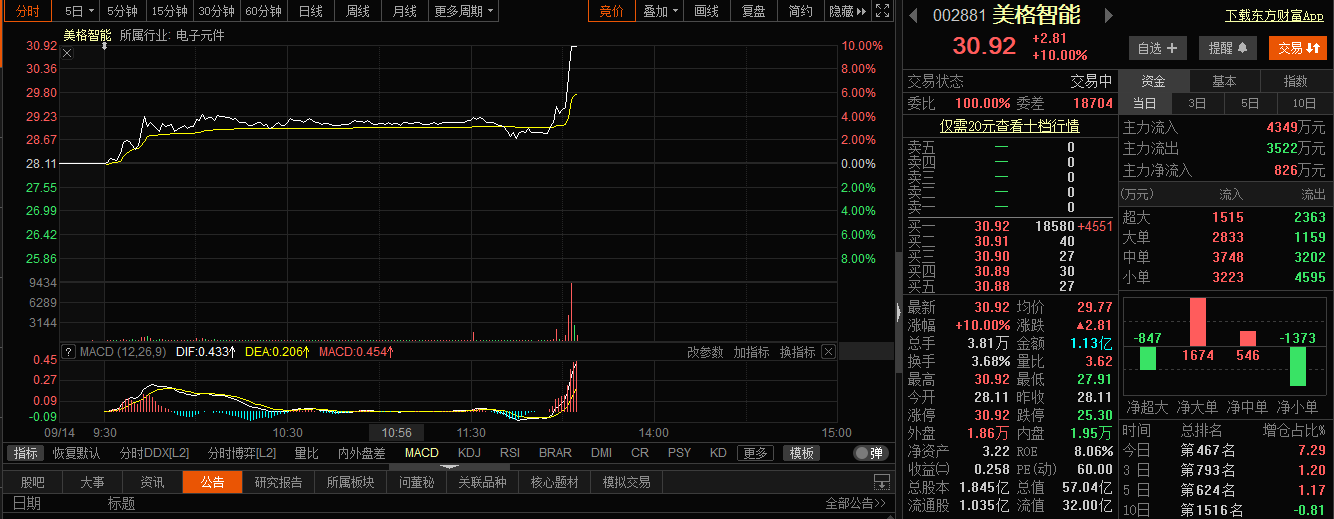Select the 10日 fund flow period
Image resolution: width=1334 pixels, height=519 pixels.
click(x=1304, y=103)
